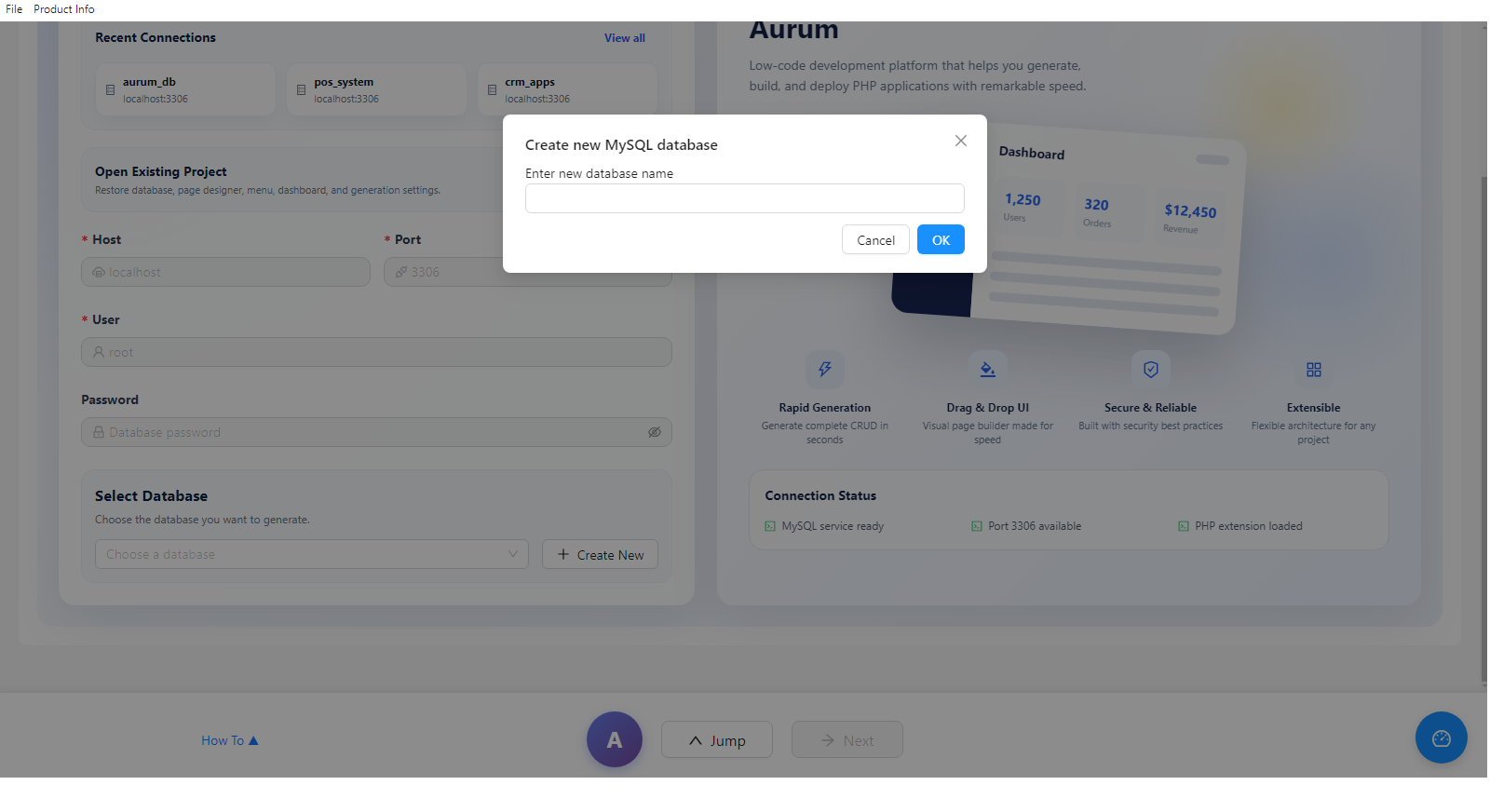Close the Create new MySQL database dialog
The height and width of the screenshot is (812, 1490).
pos(961,141)
